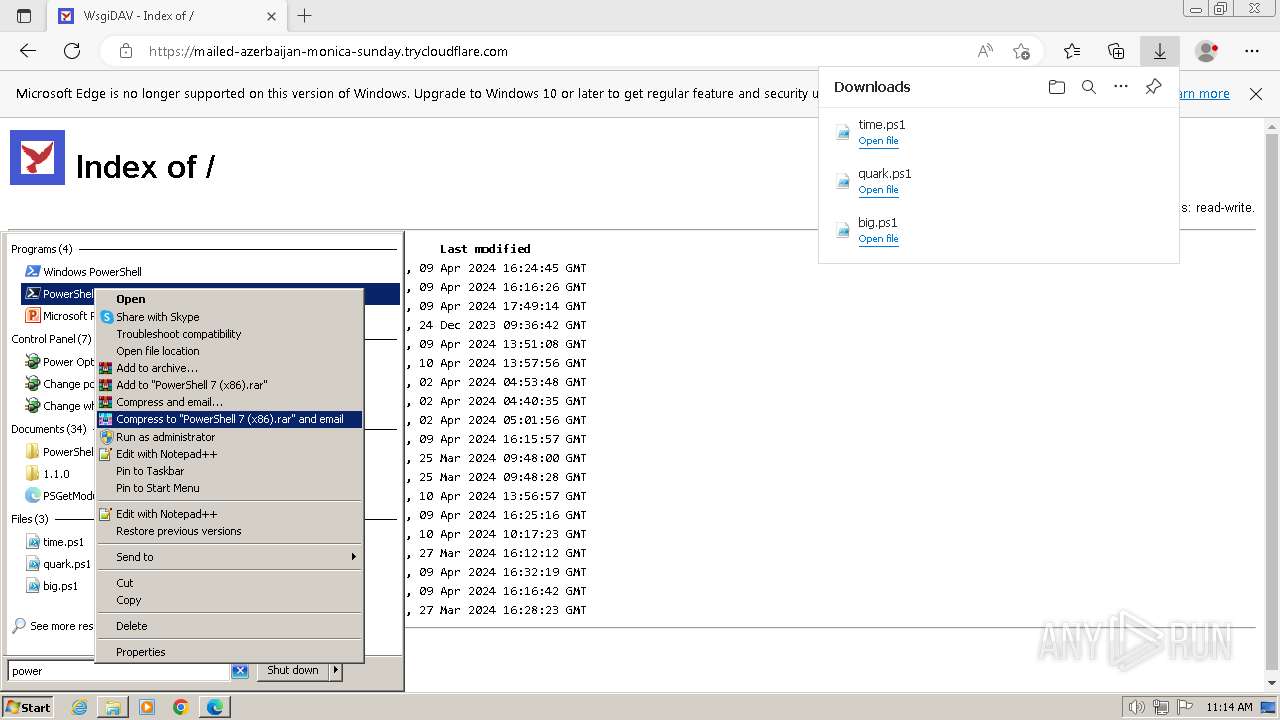Open Properties from context menu

pos(229,652)
